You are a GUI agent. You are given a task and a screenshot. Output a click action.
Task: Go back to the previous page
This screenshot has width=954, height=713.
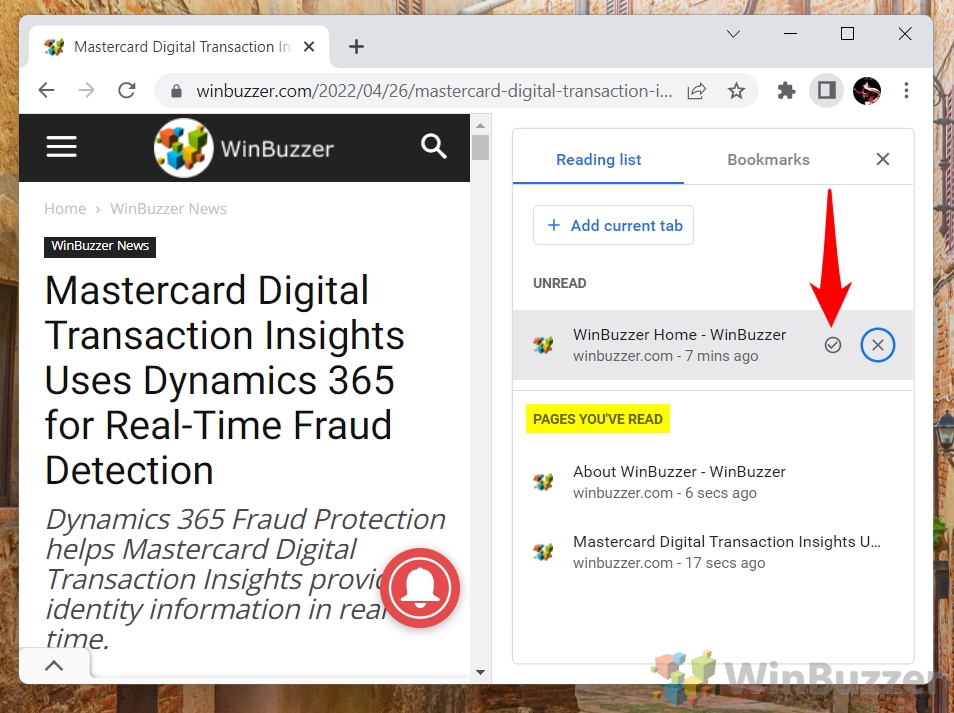(46, 91)
